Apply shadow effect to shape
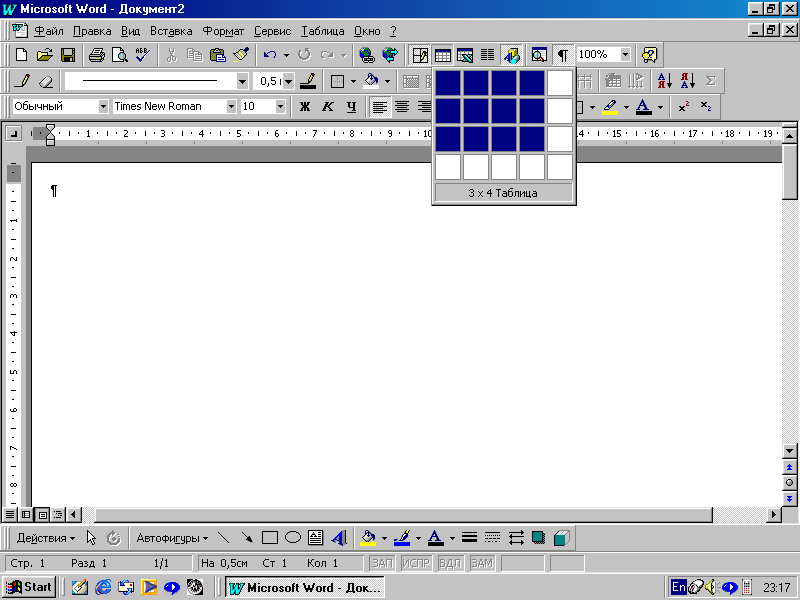The width and height of the screenshot is (800, 600). point(538,538)
